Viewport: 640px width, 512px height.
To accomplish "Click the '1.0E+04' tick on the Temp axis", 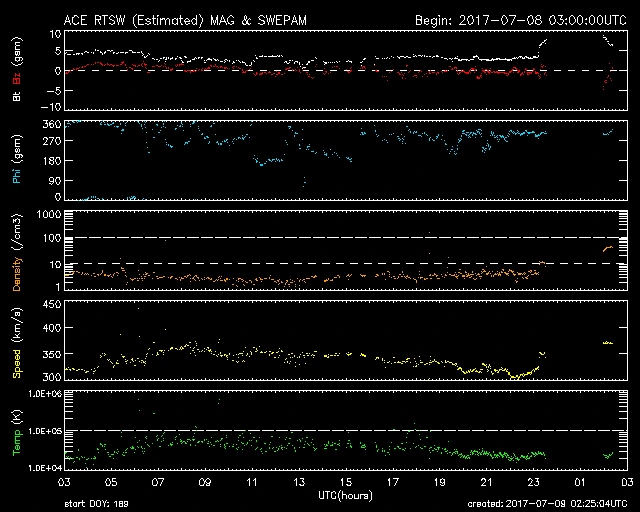I will coord(45,468).
